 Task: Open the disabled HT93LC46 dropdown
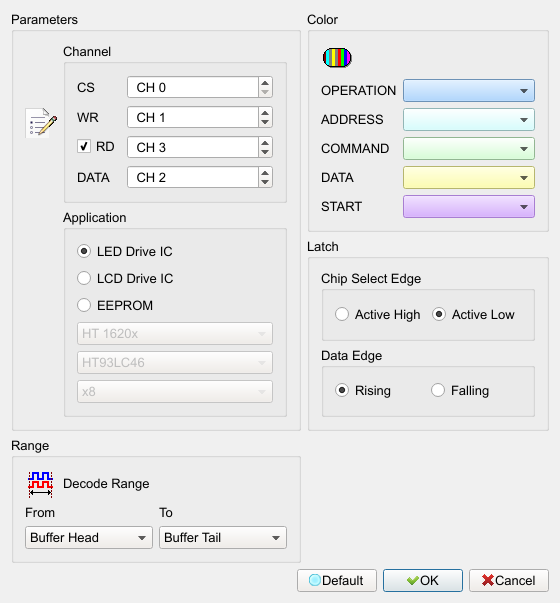(x=175, y=362)
